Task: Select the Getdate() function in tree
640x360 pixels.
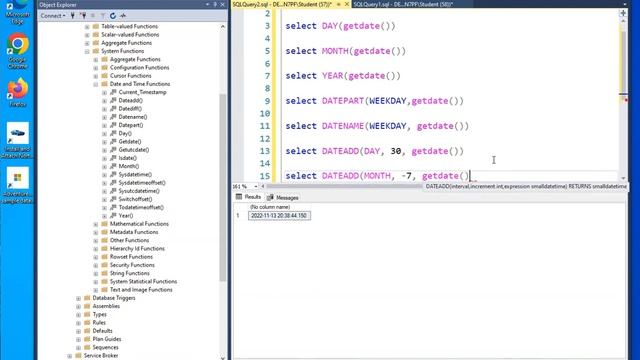Action: pos(130,142)
